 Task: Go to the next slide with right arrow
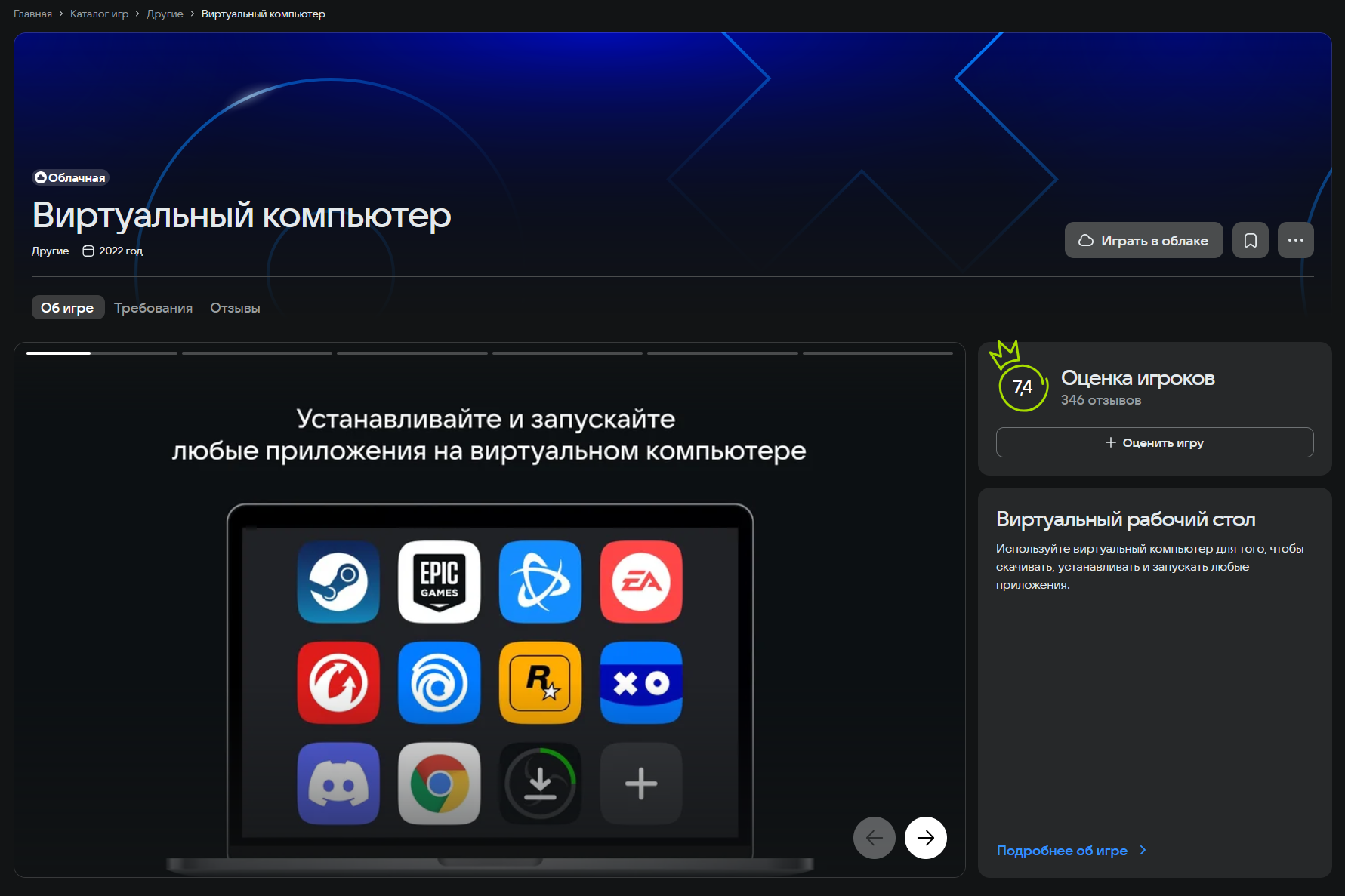tap(926, 838)
